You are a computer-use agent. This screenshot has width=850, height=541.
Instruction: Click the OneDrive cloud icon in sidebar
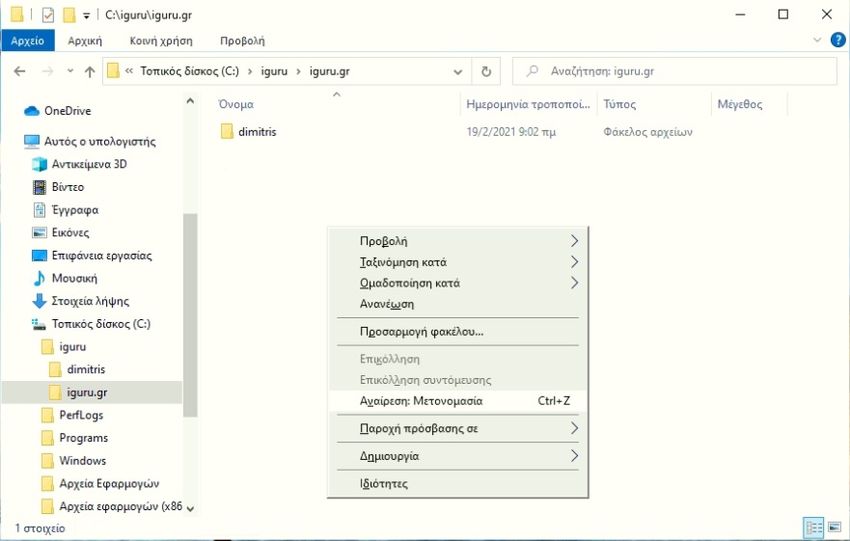pos(31,111)
